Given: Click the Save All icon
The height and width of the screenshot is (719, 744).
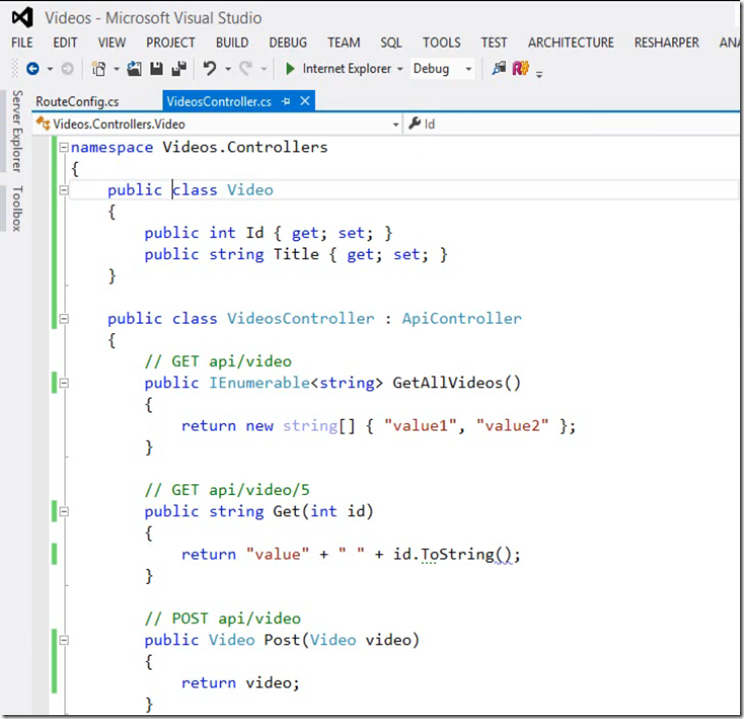Looking at the screenshot, I should click(179, 69).
